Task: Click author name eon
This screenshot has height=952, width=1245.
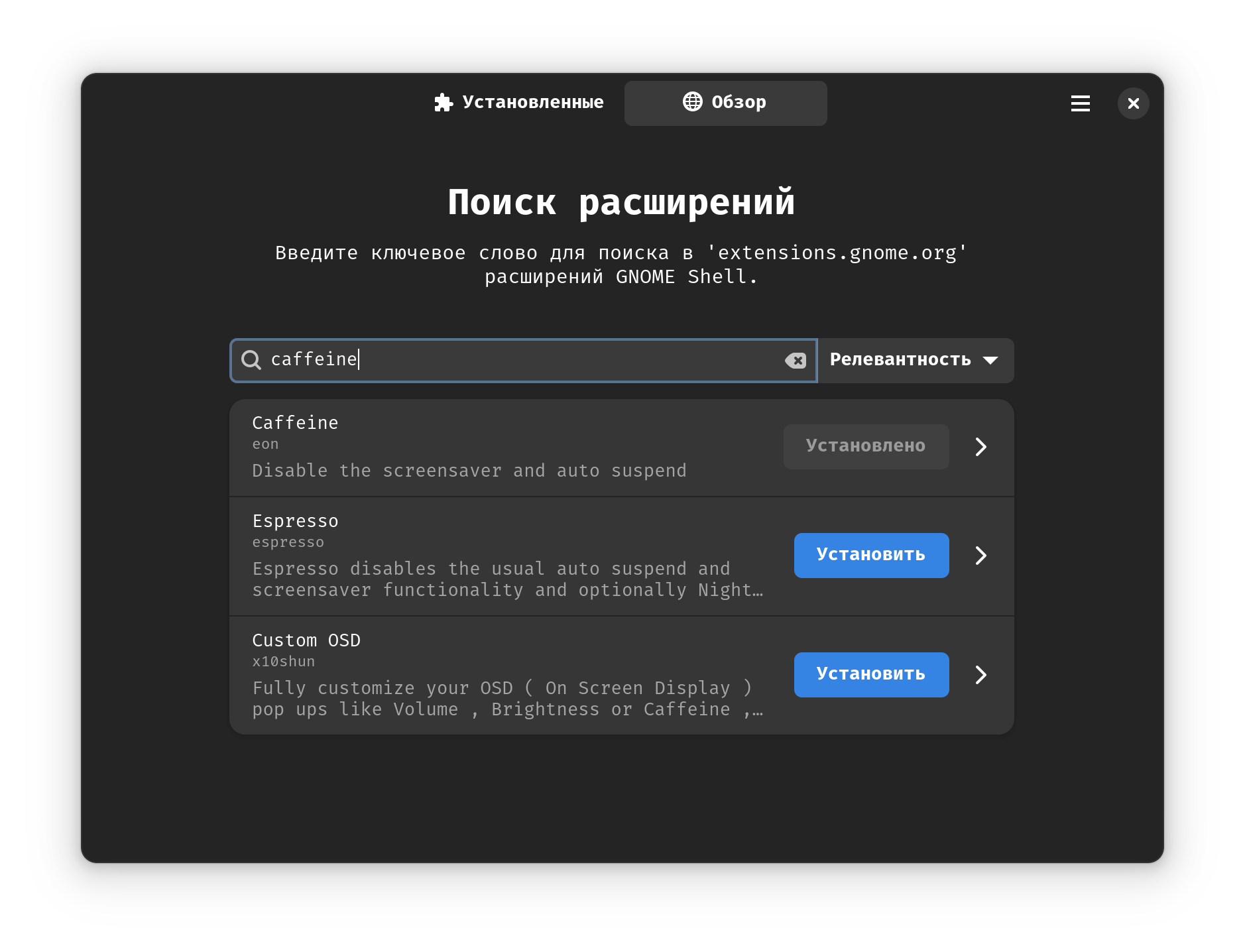Action: tap(265, 444)
